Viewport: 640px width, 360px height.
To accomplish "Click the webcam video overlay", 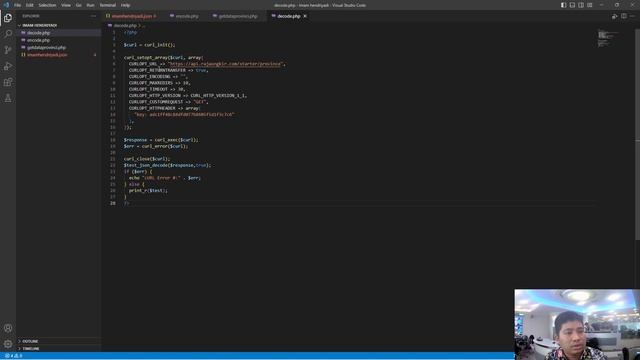I will tap(577, 324).
